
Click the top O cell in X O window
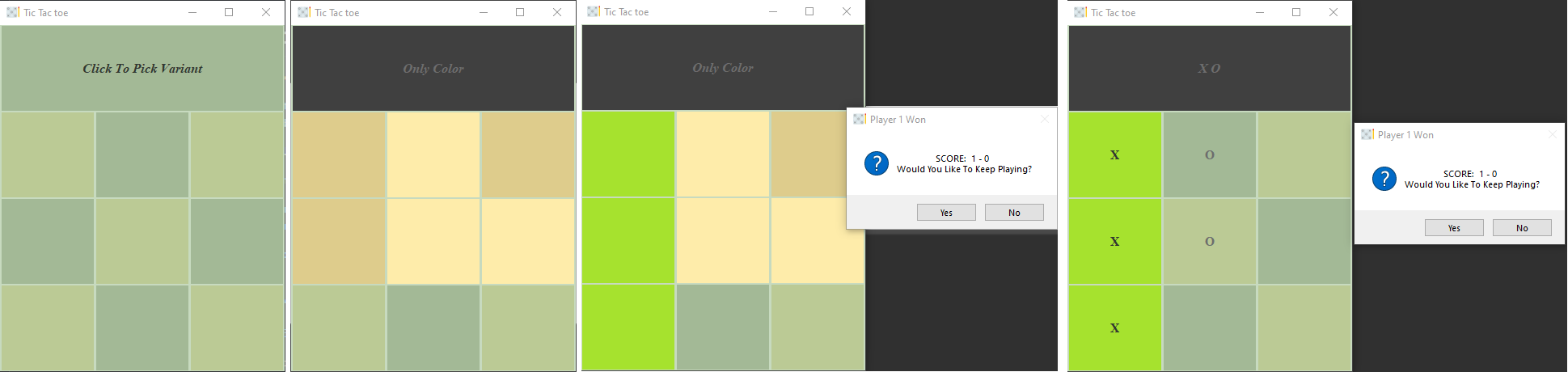click(x=1210, y=154)
